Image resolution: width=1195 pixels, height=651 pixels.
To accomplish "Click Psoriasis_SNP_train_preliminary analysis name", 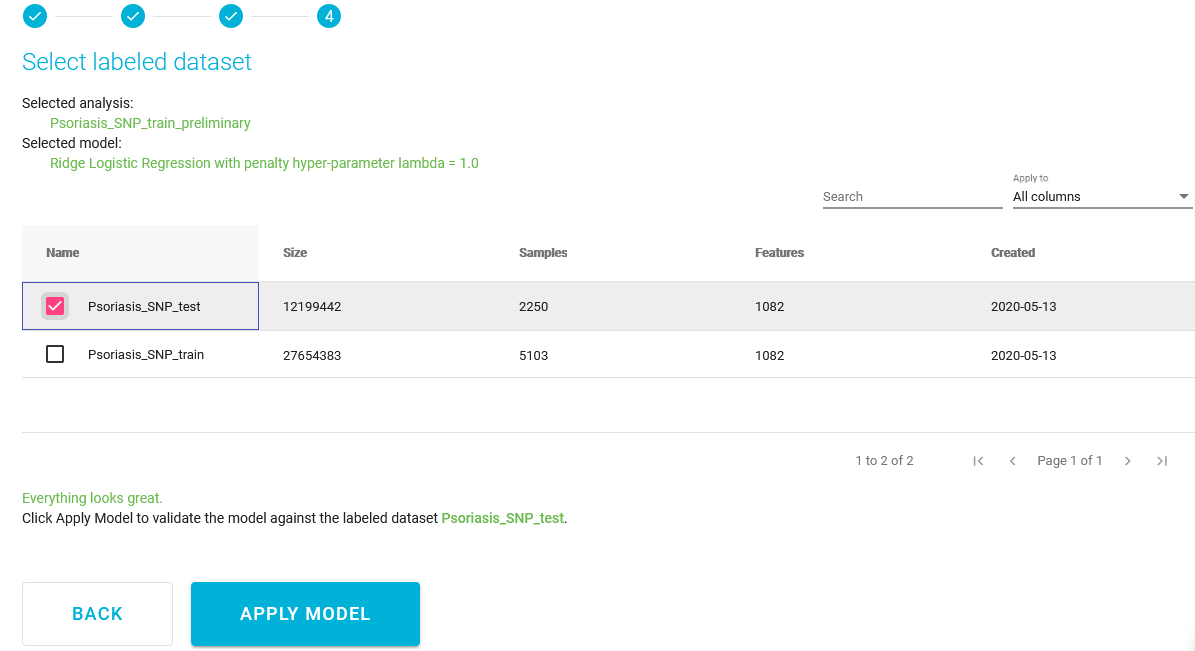I will [x=150, y=123].
